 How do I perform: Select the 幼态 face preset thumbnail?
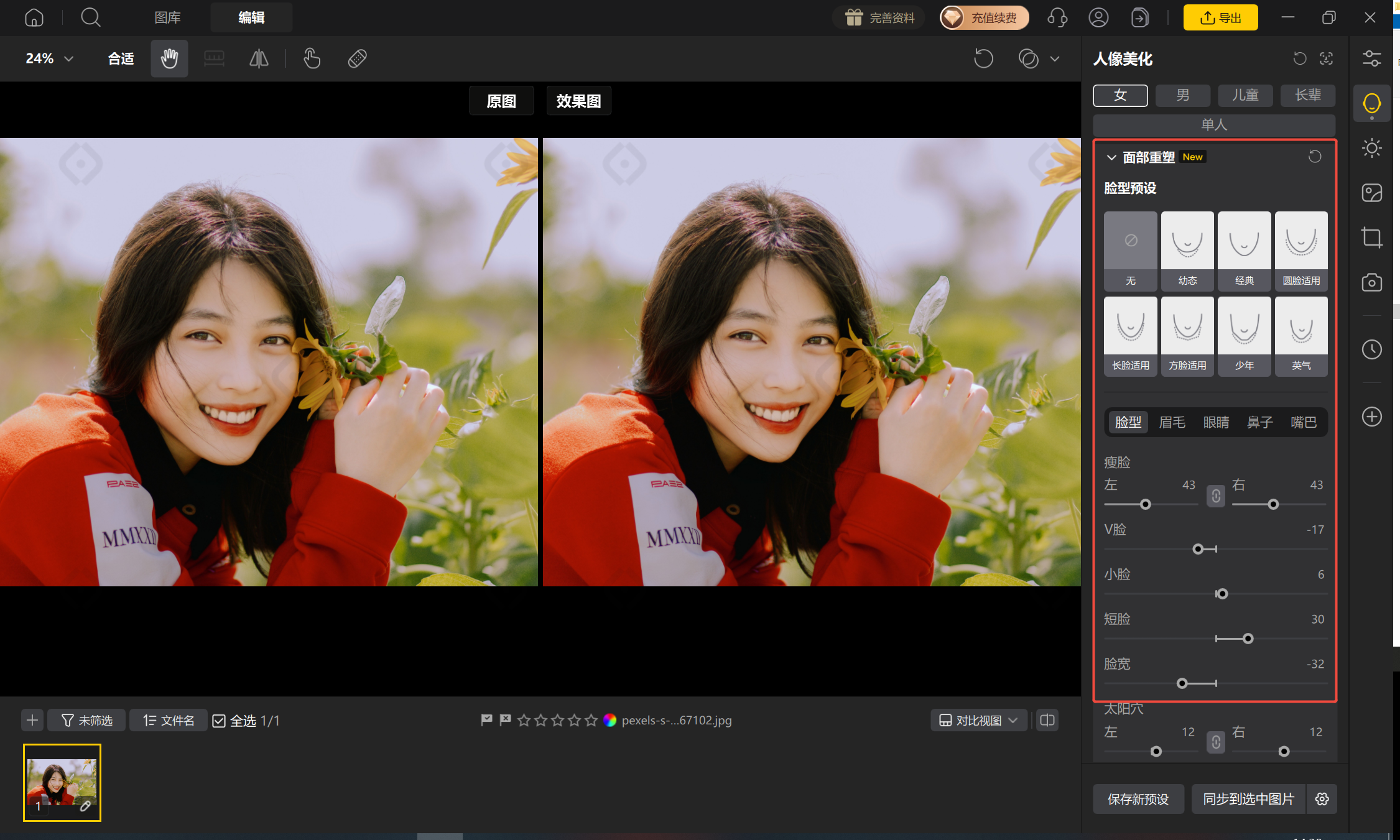[x=1187, y=251]
